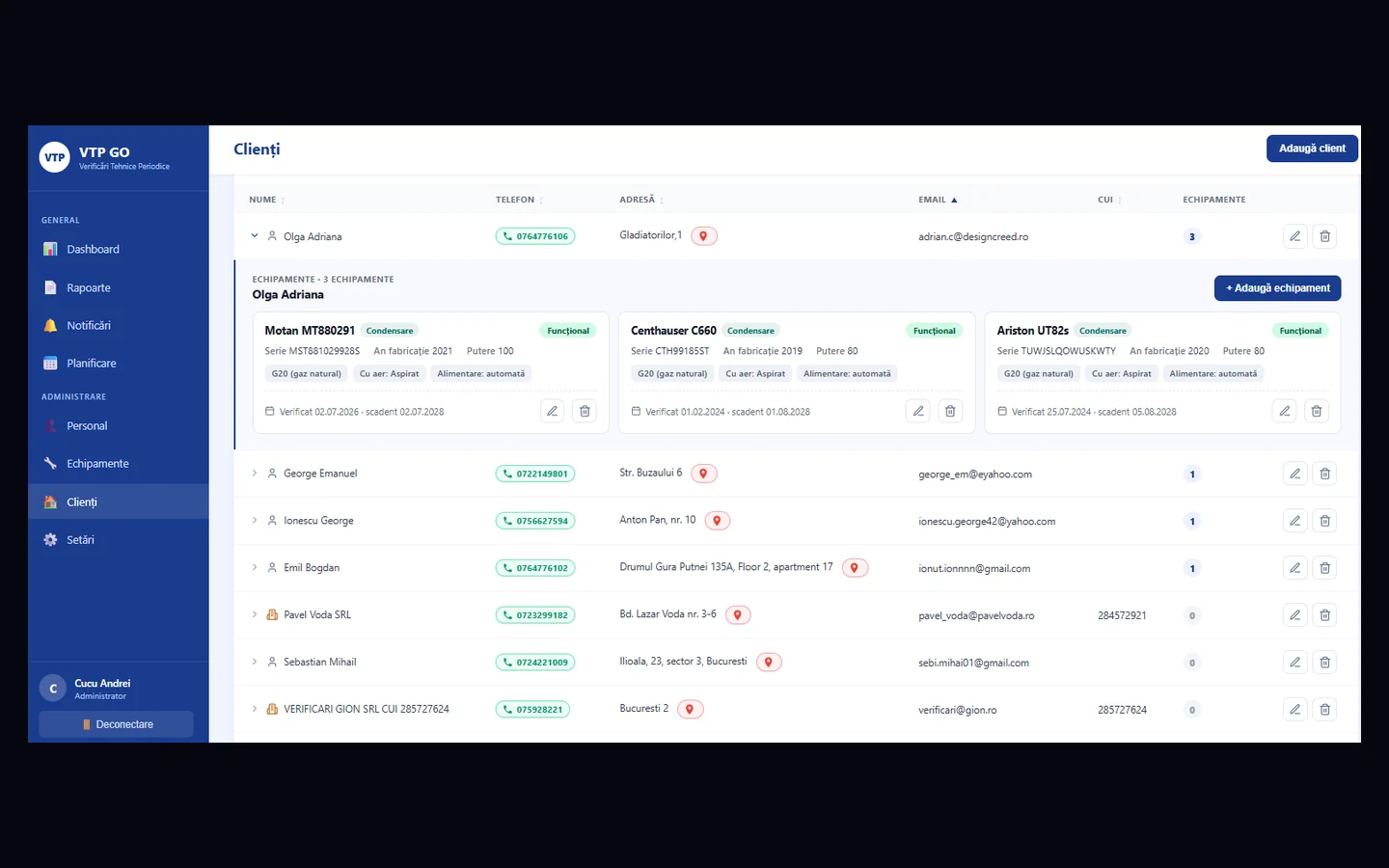Delete the VERIFICARI GION SRL client
Viewport: 1389px width, 868px height.
click(x=1325, y=710)
